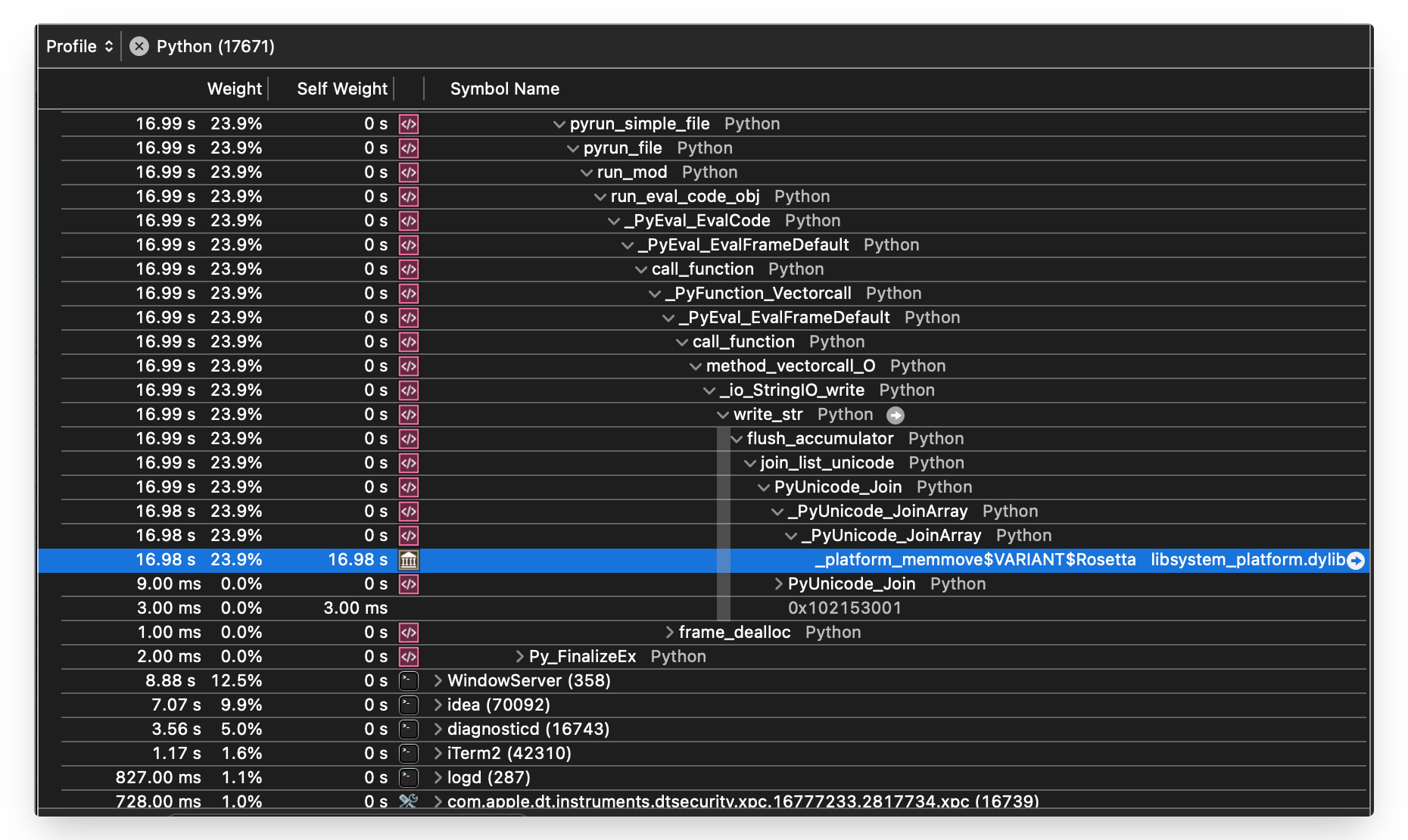The image size is (1408, 840).
Task: Click source code icon for _PyEval_EvalCode
Action: [409, 221]
